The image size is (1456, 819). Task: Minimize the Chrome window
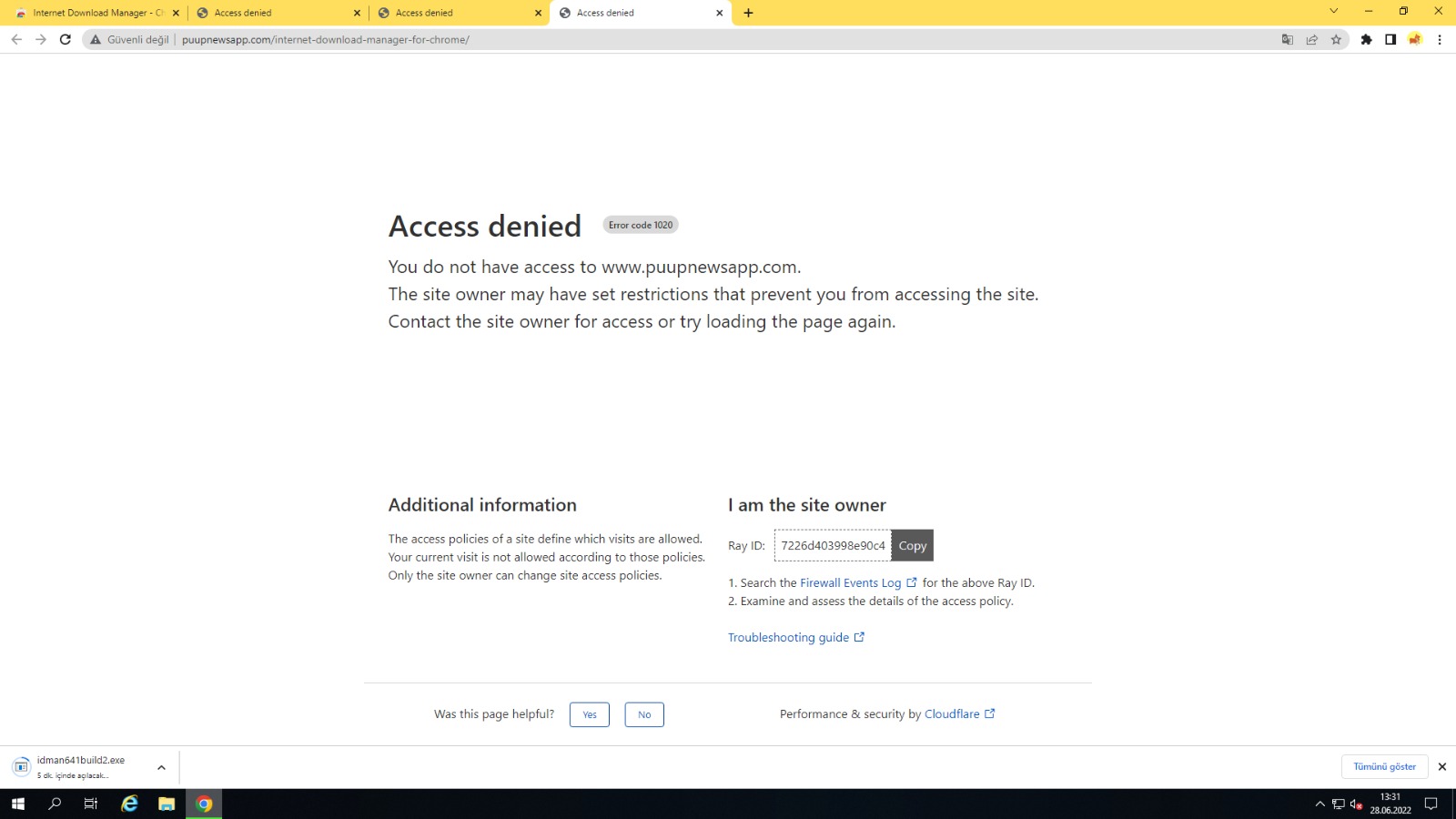click(x=1368, y=11)
